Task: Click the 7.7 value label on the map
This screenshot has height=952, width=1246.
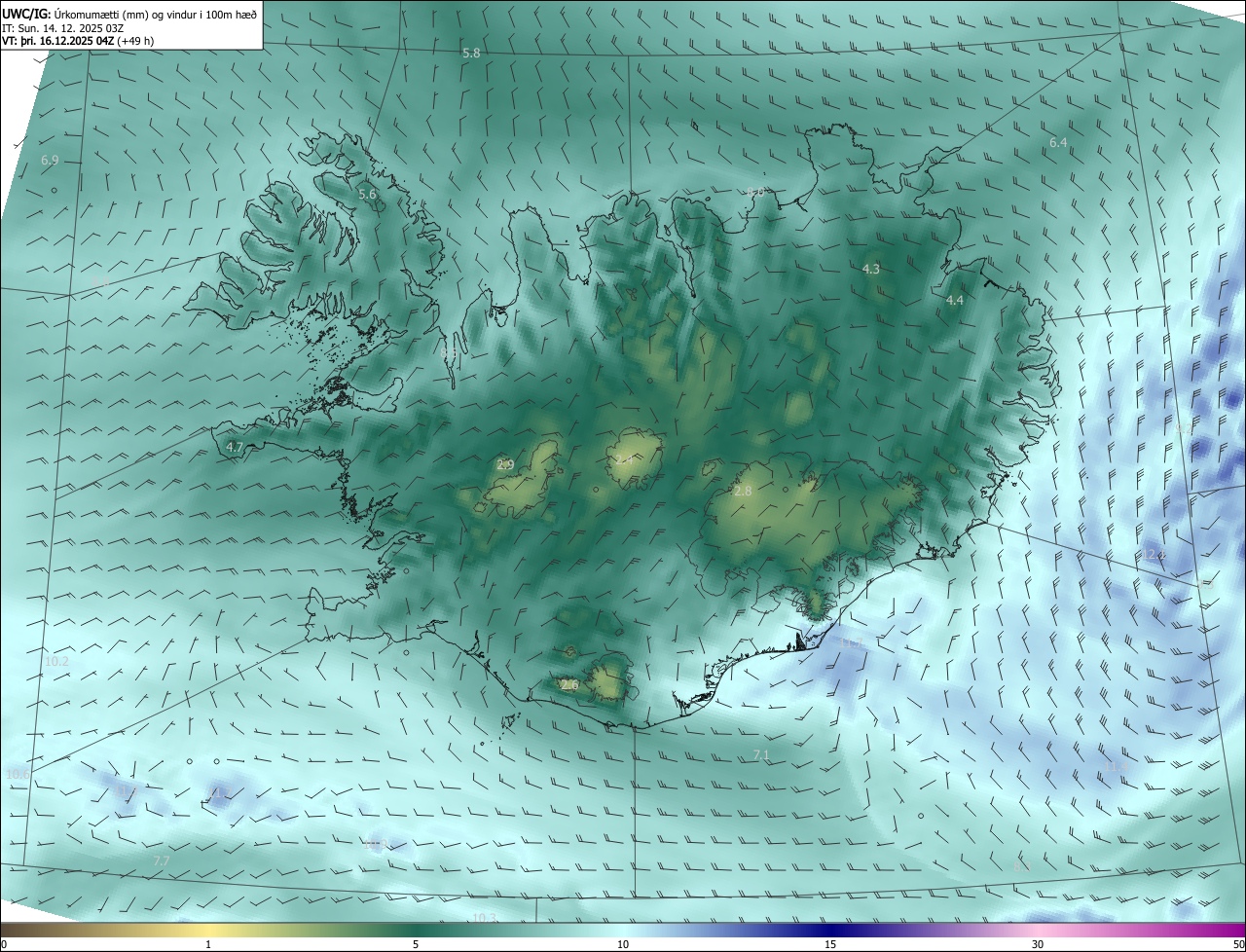Action: click(x=162, y=861)
